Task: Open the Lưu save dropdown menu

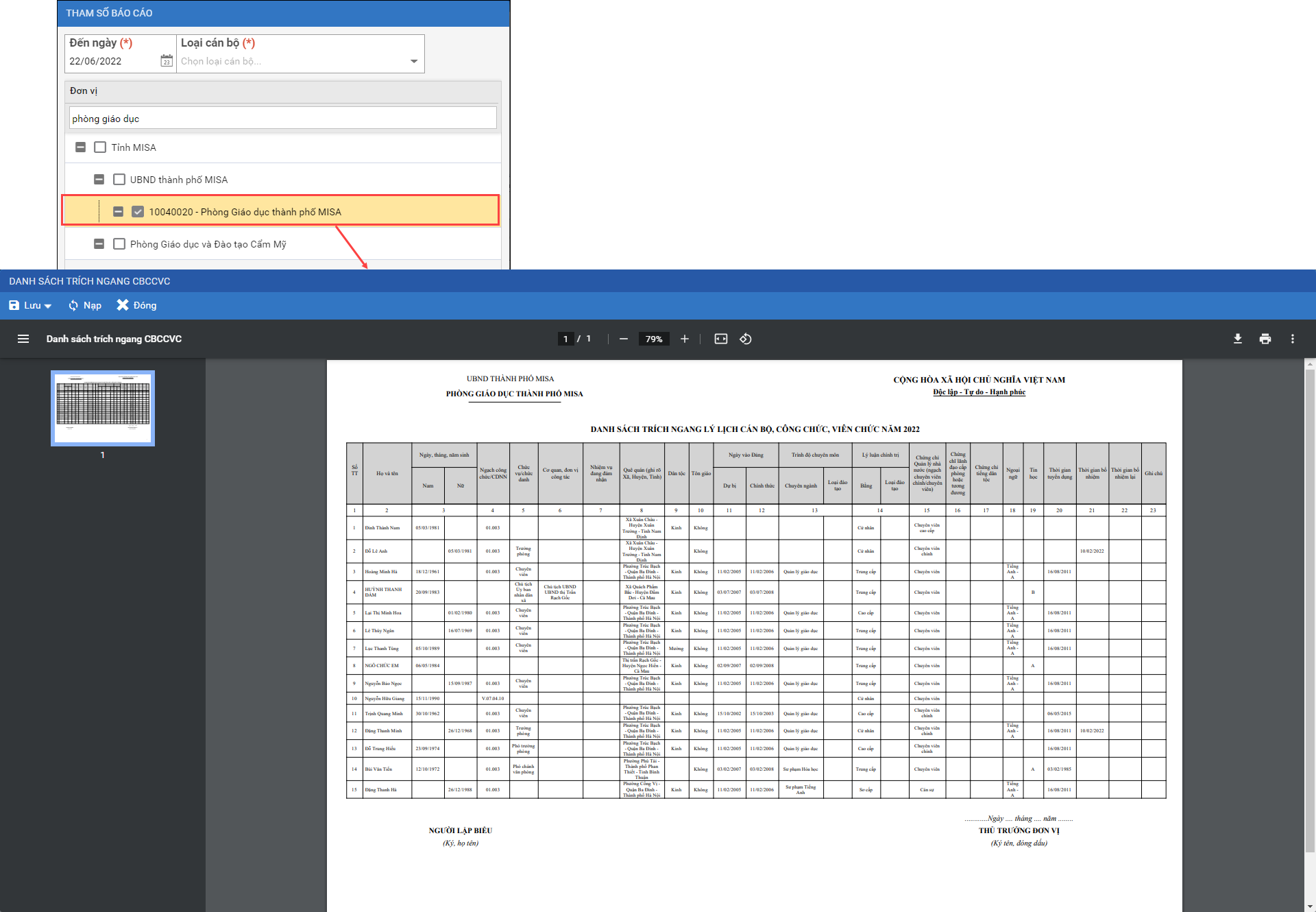Action: (x=47, y=306)
